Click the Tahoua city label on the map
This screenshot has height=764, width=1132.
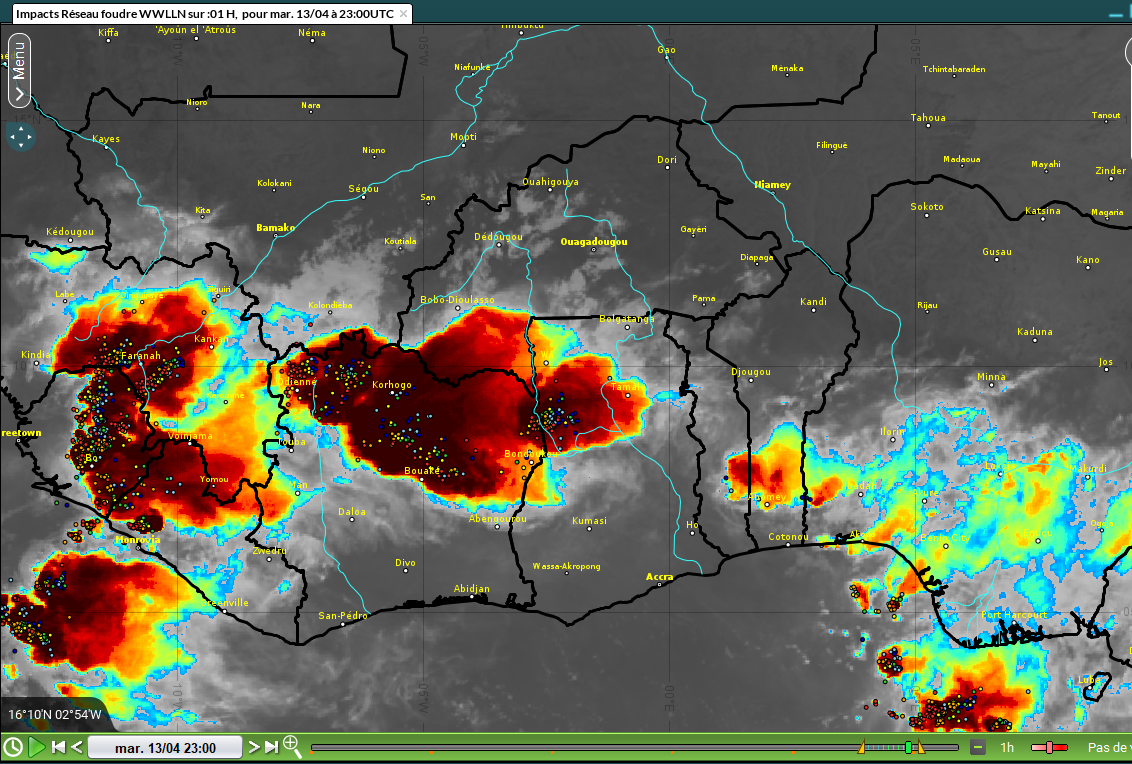click(x=928, y=118)
